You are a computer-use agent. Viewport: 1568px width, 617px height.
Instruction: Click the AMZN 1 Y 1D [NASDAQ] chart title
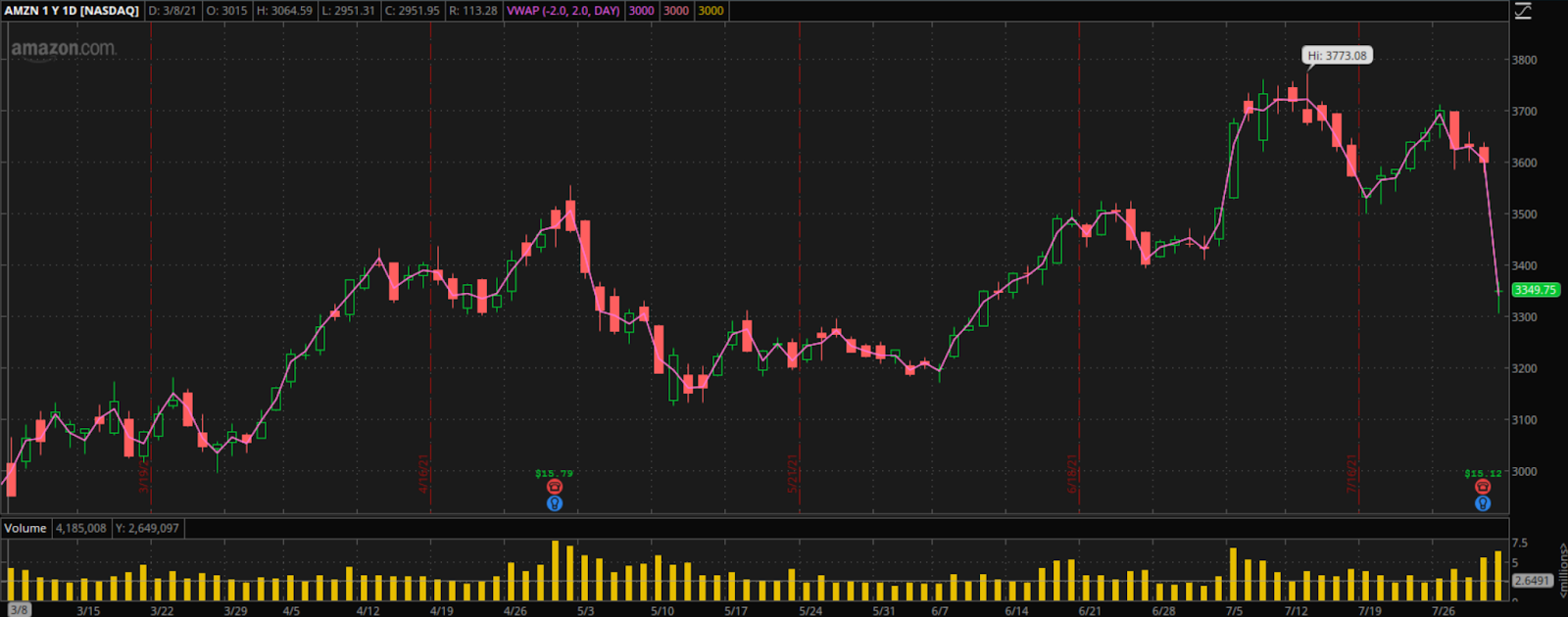click(73, 11)
